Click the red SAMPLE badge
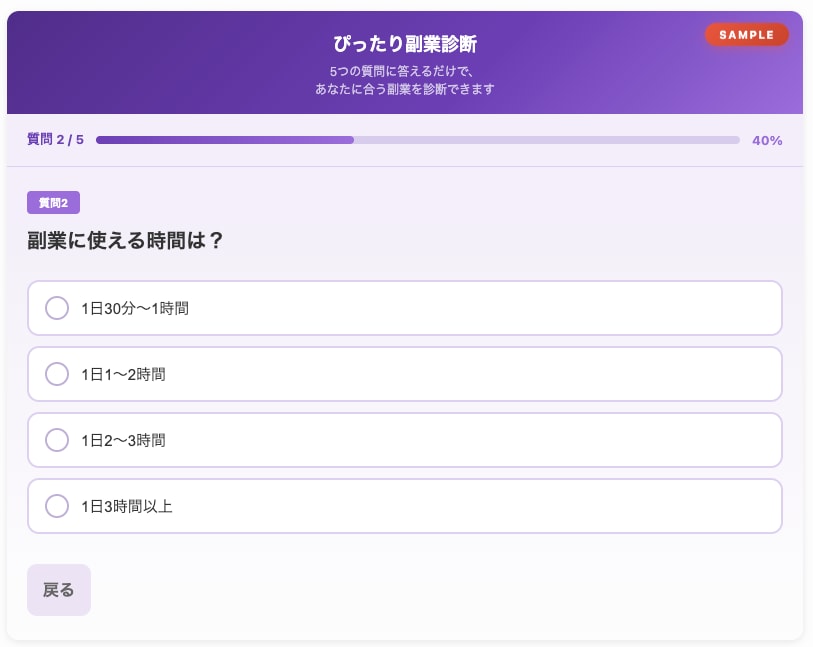 point(746,35)
